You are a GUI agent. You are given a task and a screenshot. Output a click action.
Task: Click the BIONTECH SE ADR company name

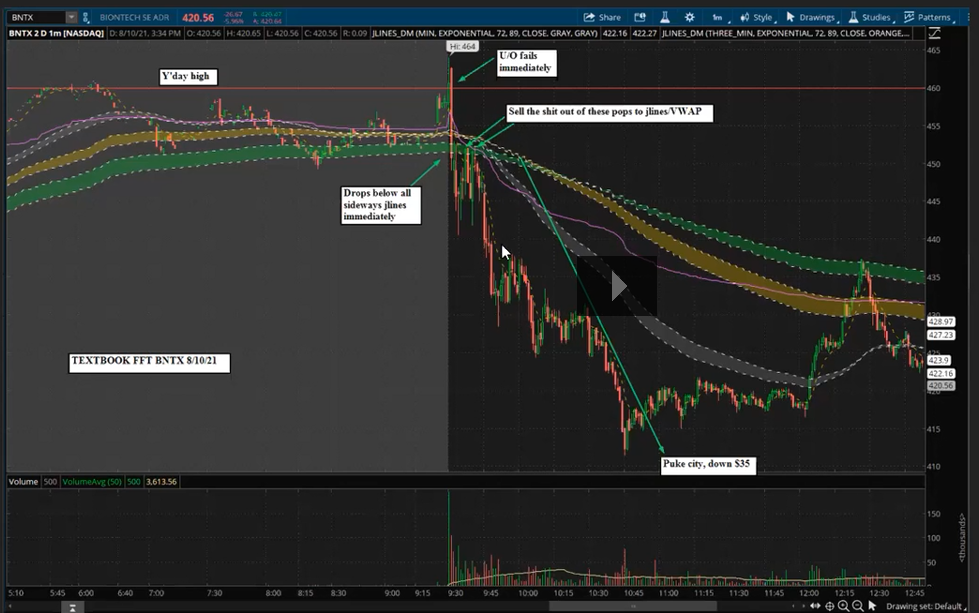coord(134,17)
